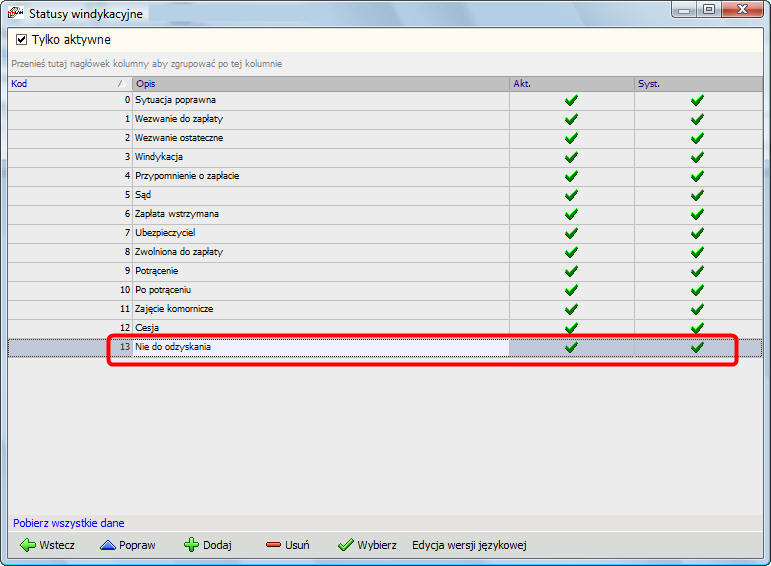
Task: Click Akt. checkmark for Ubezpieczyciel
Action: [x=571, y=233]
